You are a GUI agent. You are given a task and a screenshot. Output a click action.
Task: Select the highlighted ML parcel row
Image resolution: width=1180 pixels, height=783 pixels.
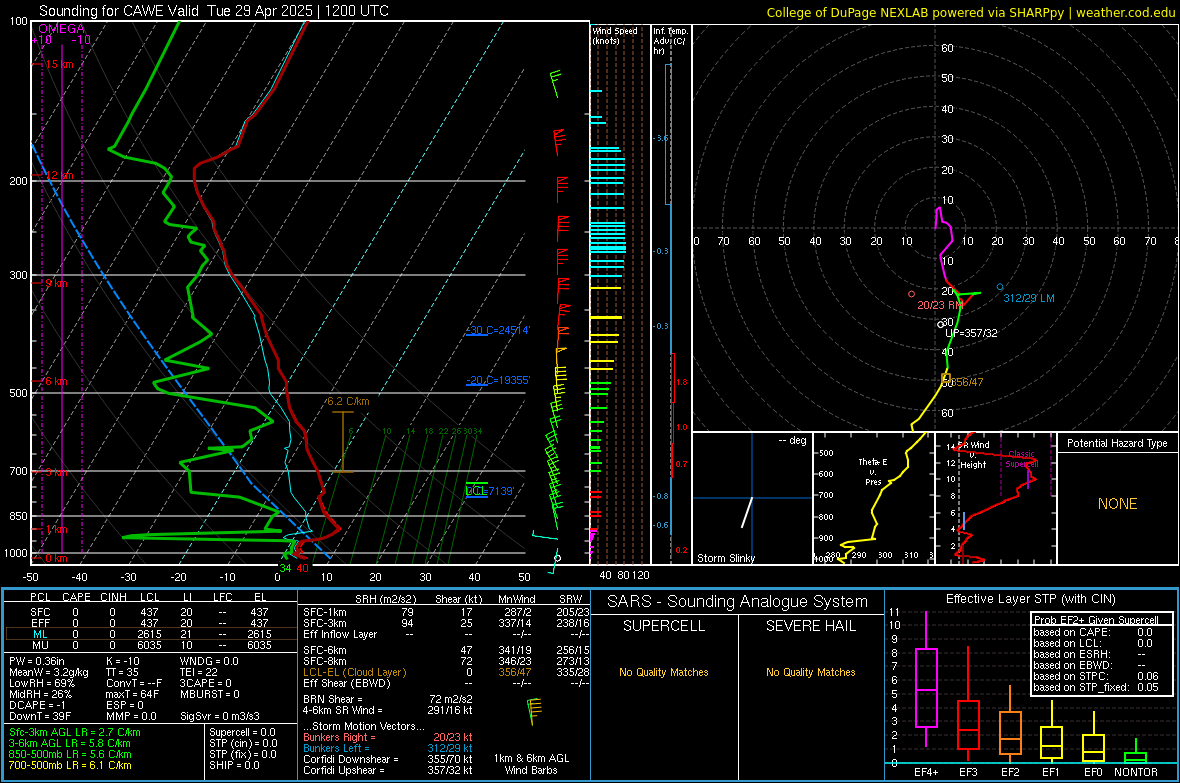pos(151,634)
